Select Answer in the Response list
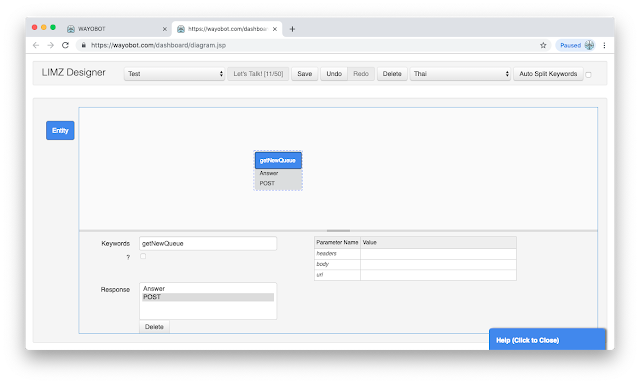Image resolution: width=640 pixels, height=384 pixels. (208, 289)
